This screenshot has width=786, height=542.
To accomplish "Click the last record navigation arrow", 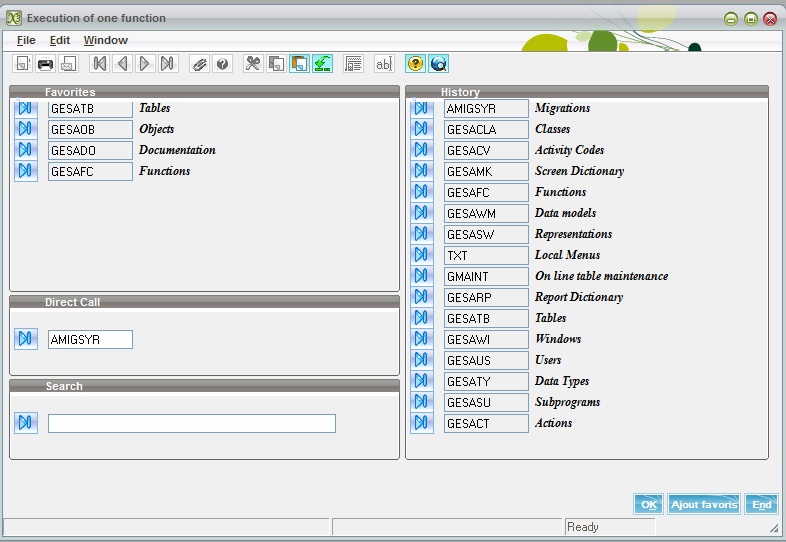I will (x=168, y=64).
